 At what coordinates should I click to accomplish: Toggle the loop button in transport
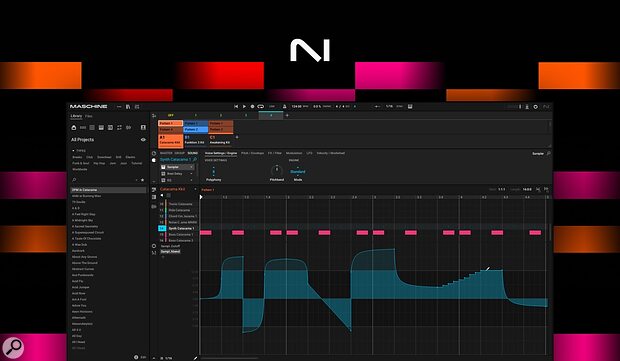pyautogui.click(x=261, y=106)
